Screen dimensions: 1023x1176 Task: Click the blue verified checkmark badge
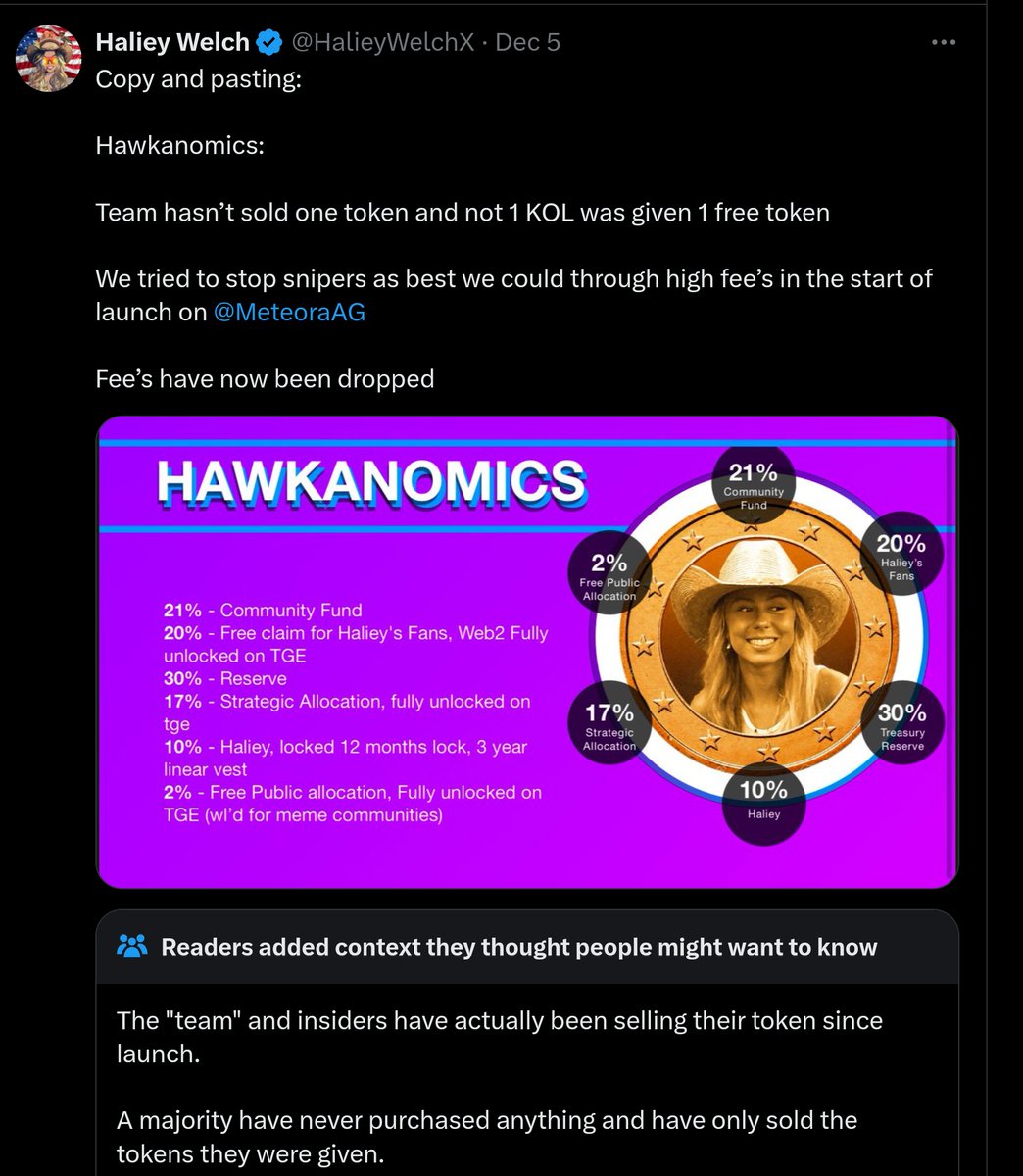[269, 42]
